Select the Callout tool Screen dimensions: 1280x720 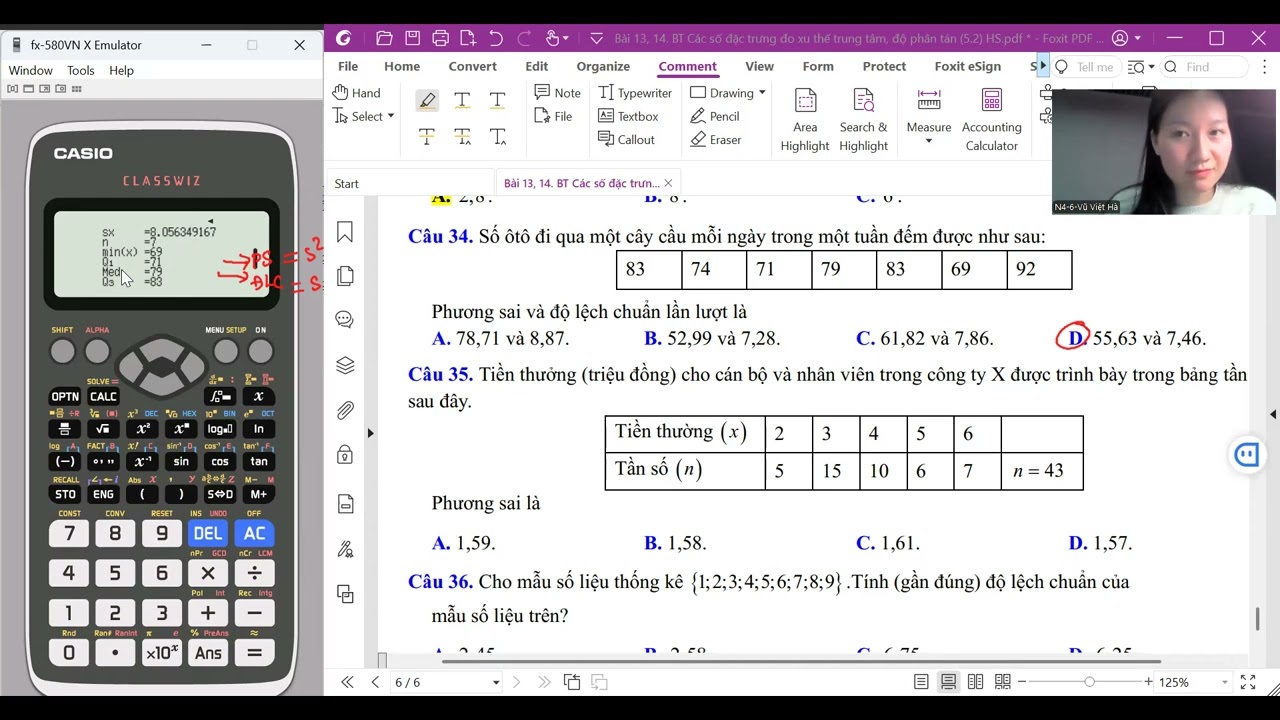point(626,140)
